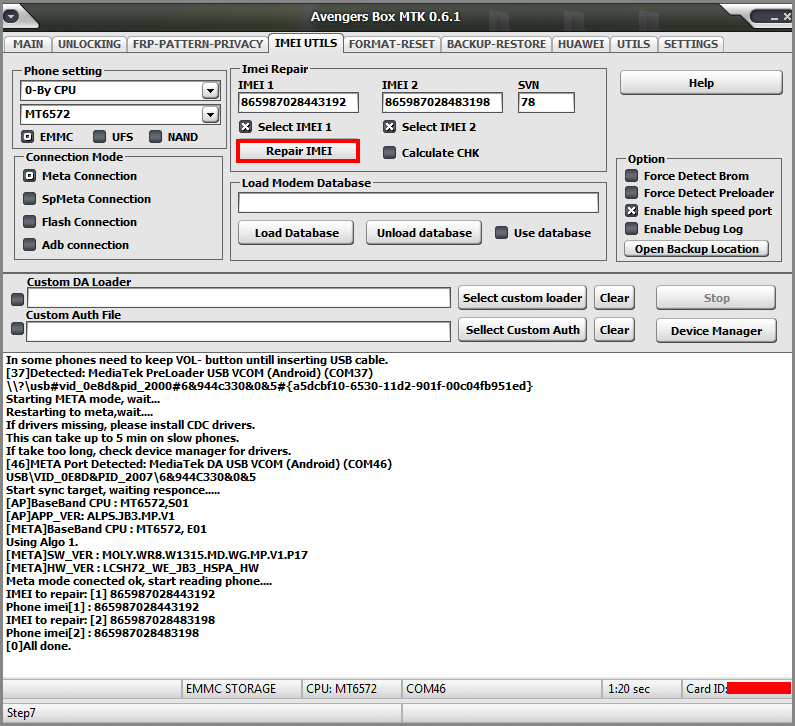Open the Device Manager

coord(716,331)
